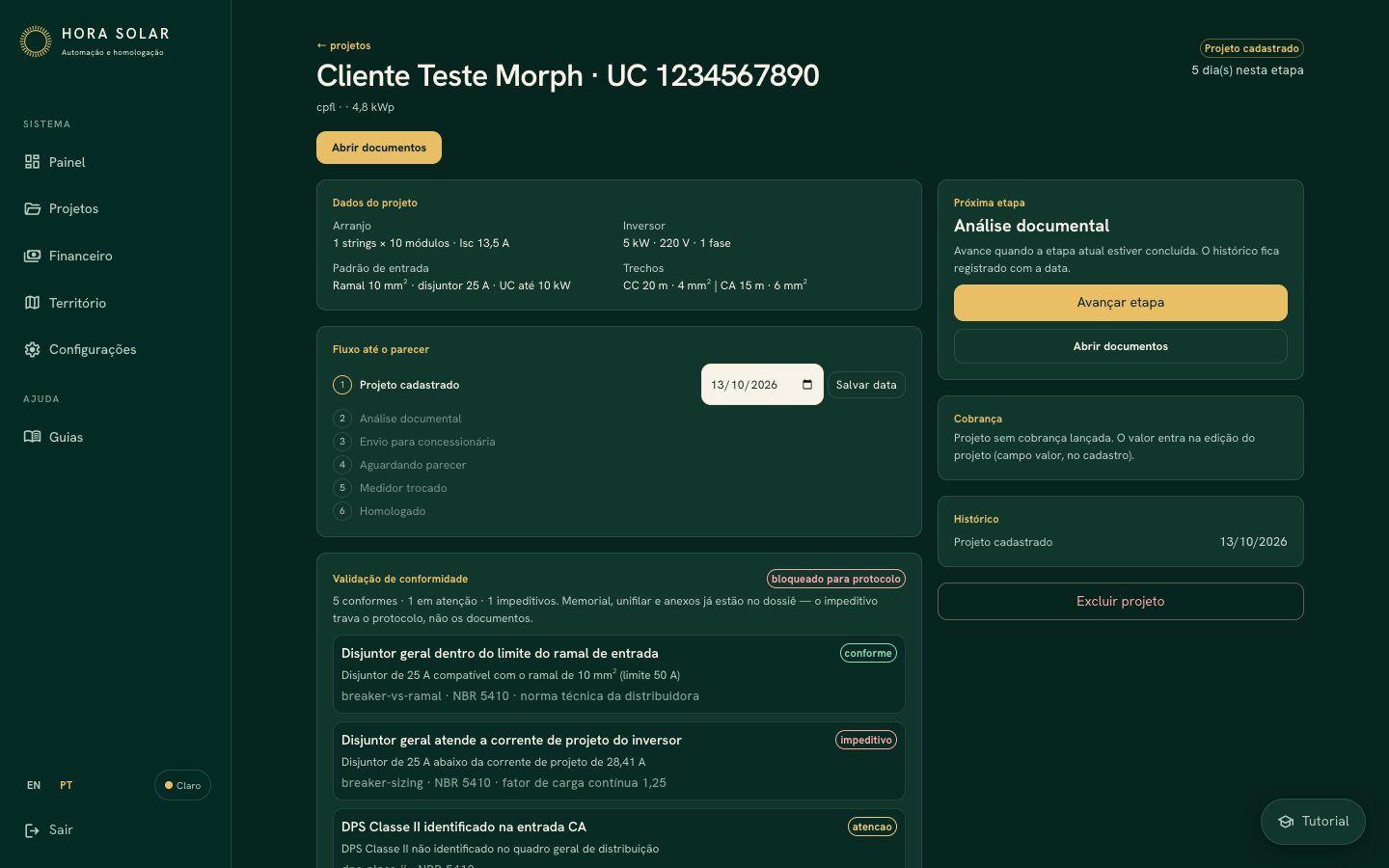Click the Hora Solar sun logo

coord(36,41)
